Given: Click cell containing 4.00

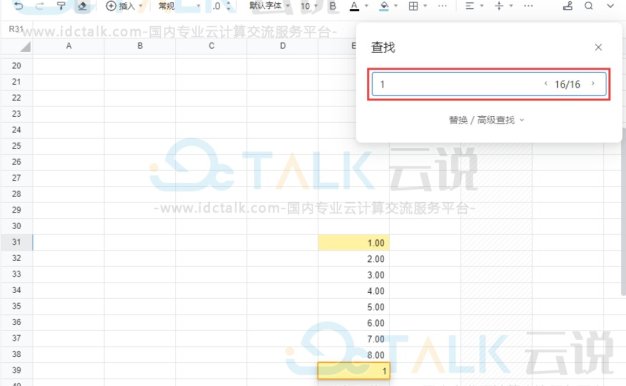Looking at the screenshot, I should [x=354, y=291].
